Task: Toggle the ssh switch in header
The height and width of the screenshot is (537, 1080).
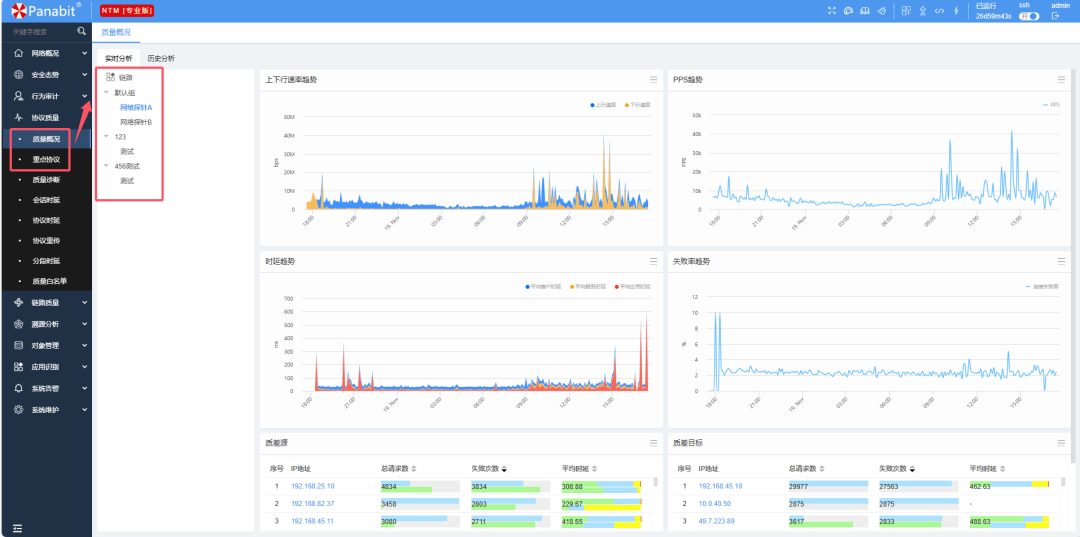Action: [1029, 16]
